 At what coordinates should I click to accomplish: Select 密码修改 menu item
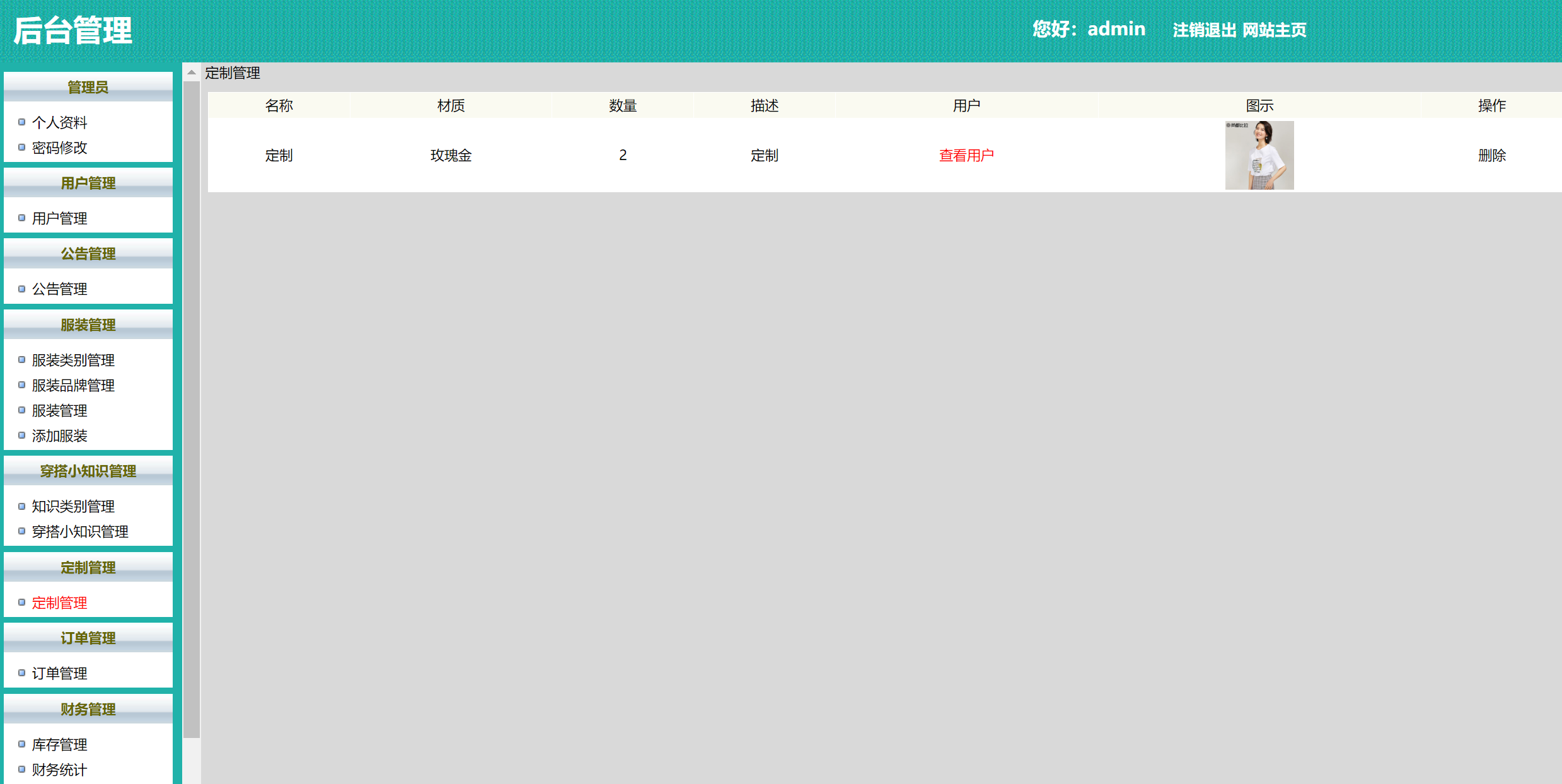pos(60,147)
